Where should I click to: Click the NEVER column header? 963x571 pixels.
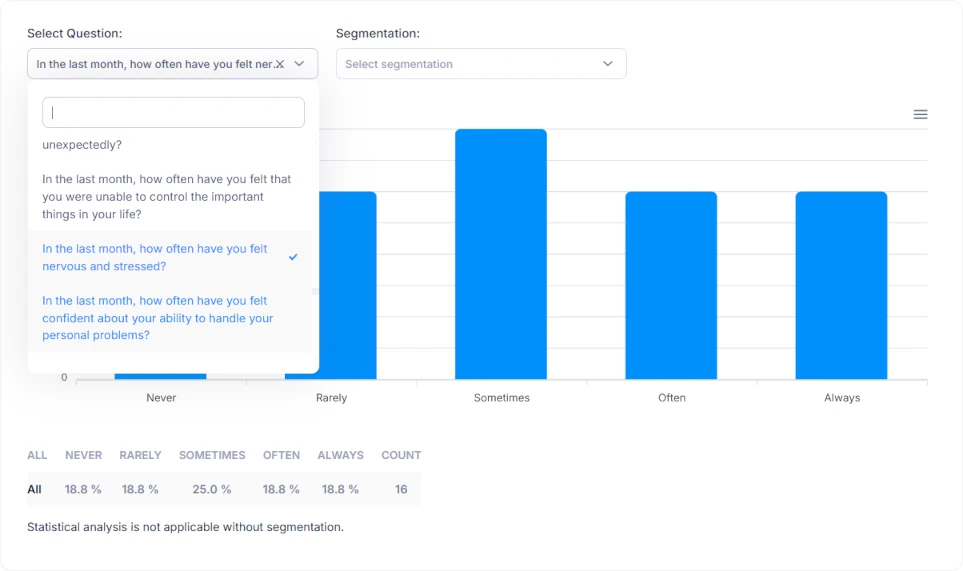(x=84, y=455)
